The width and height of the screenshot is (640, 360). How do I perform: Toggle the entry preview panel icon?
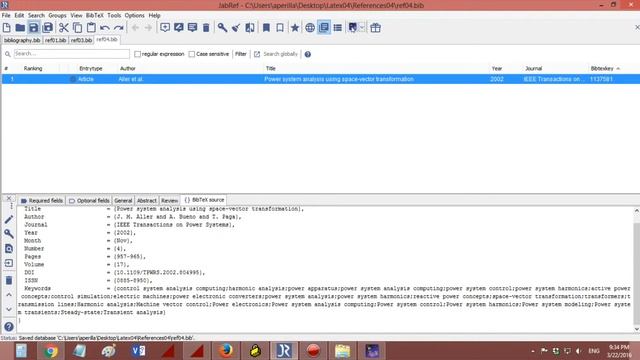324,28
